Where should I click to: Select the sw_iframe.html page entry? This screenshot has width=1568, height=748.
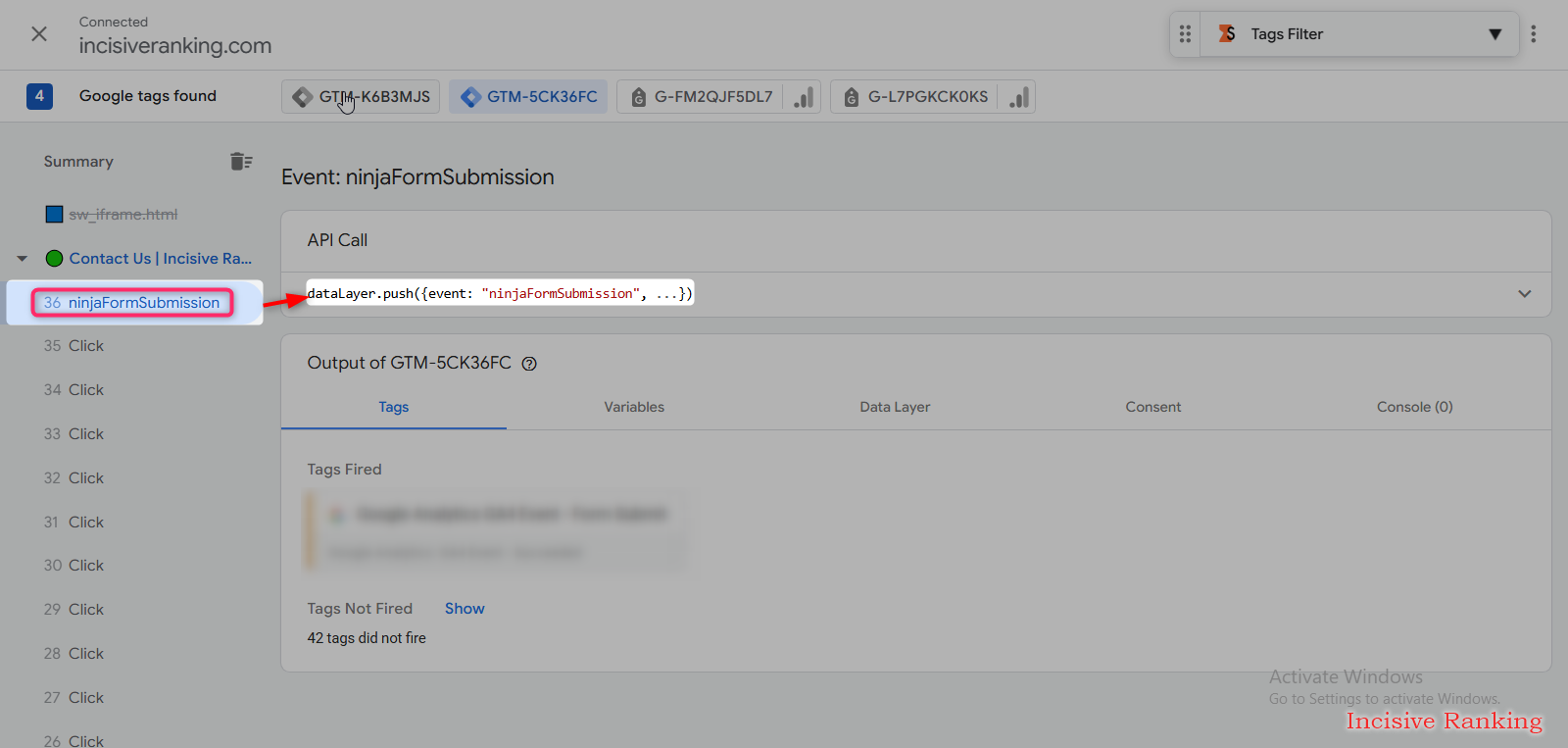[x=122, y=215]
